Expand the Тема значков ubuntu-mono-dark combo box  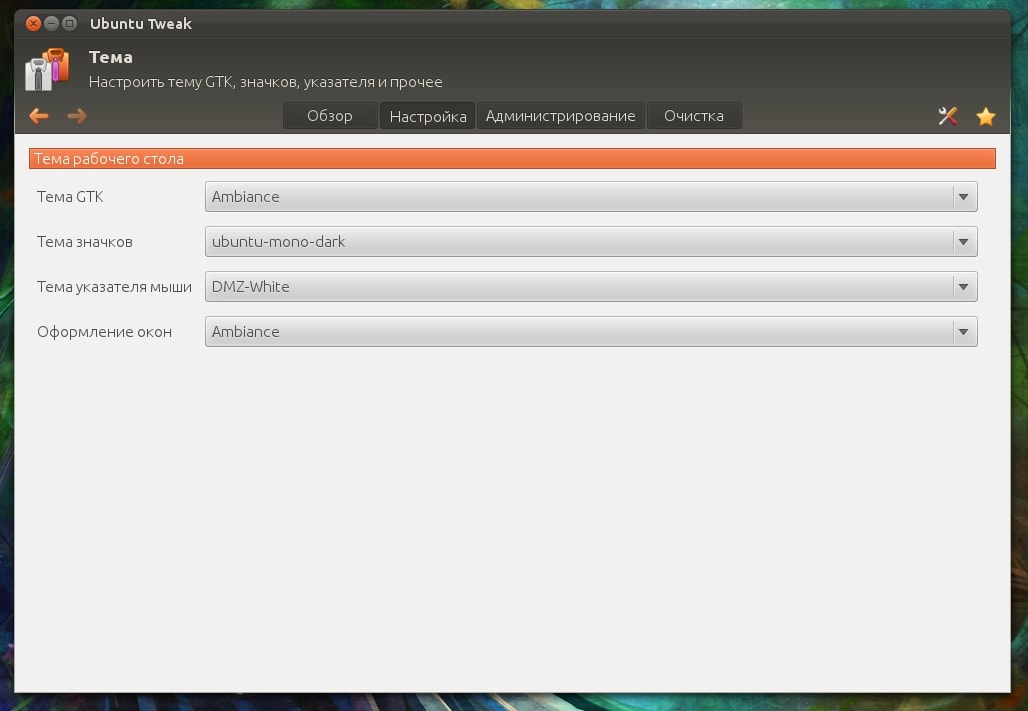pyautogui.click(x=591, y=241)
